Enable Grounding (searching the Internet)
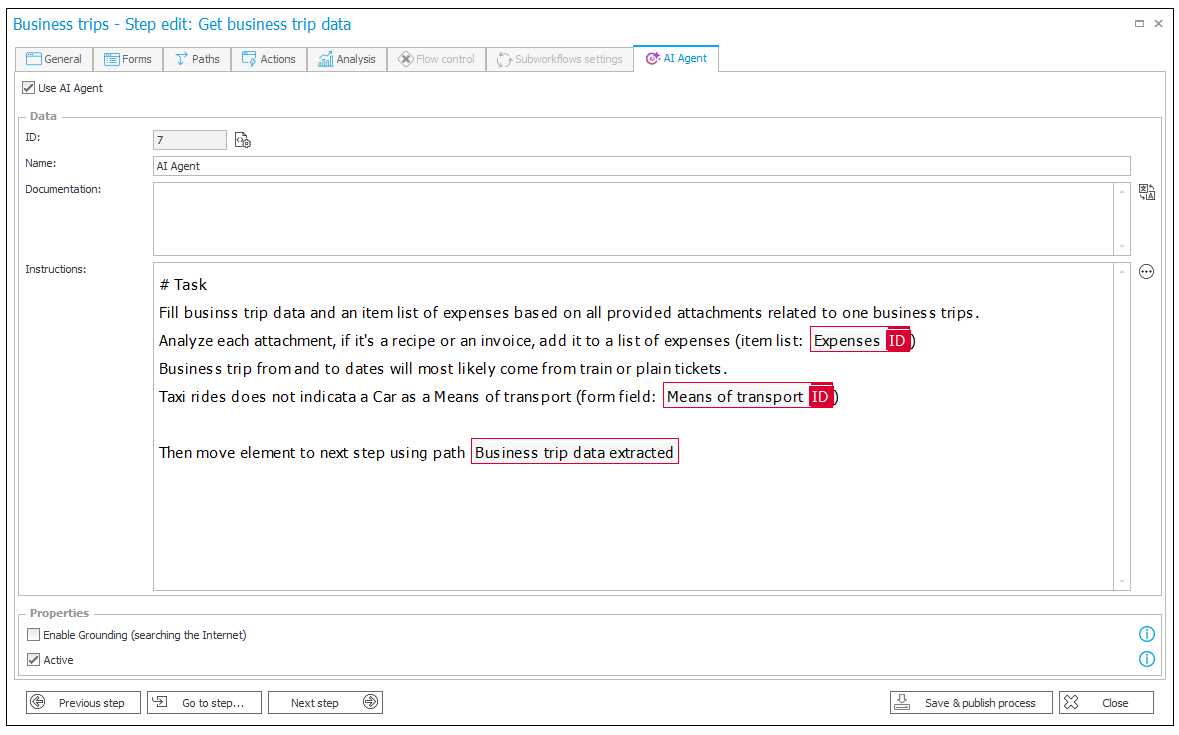 click(x=33, y=634)
